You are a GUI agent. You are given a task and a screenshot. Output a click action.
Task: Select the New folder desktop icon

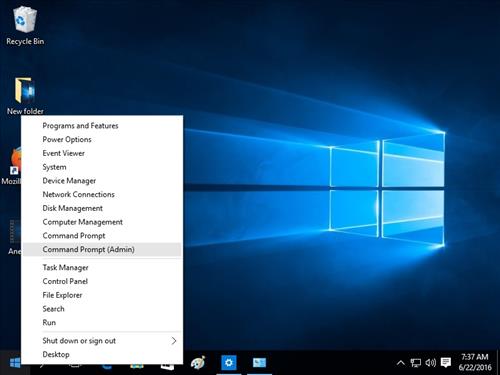click(25, 96)
